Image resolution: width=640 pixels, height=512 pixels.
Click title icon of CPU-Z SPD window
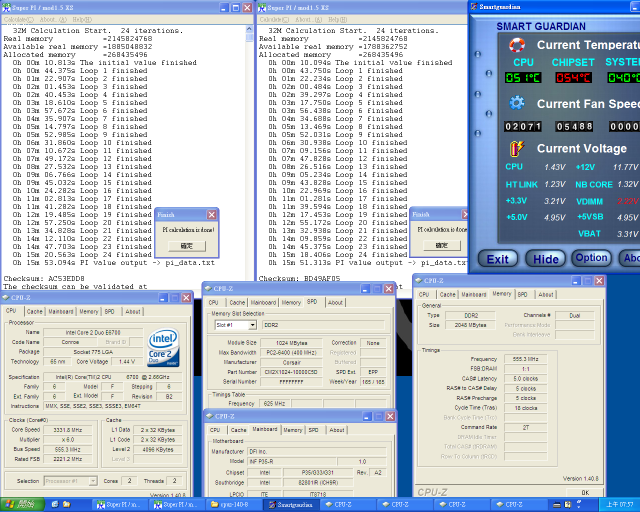coord(208,289)
